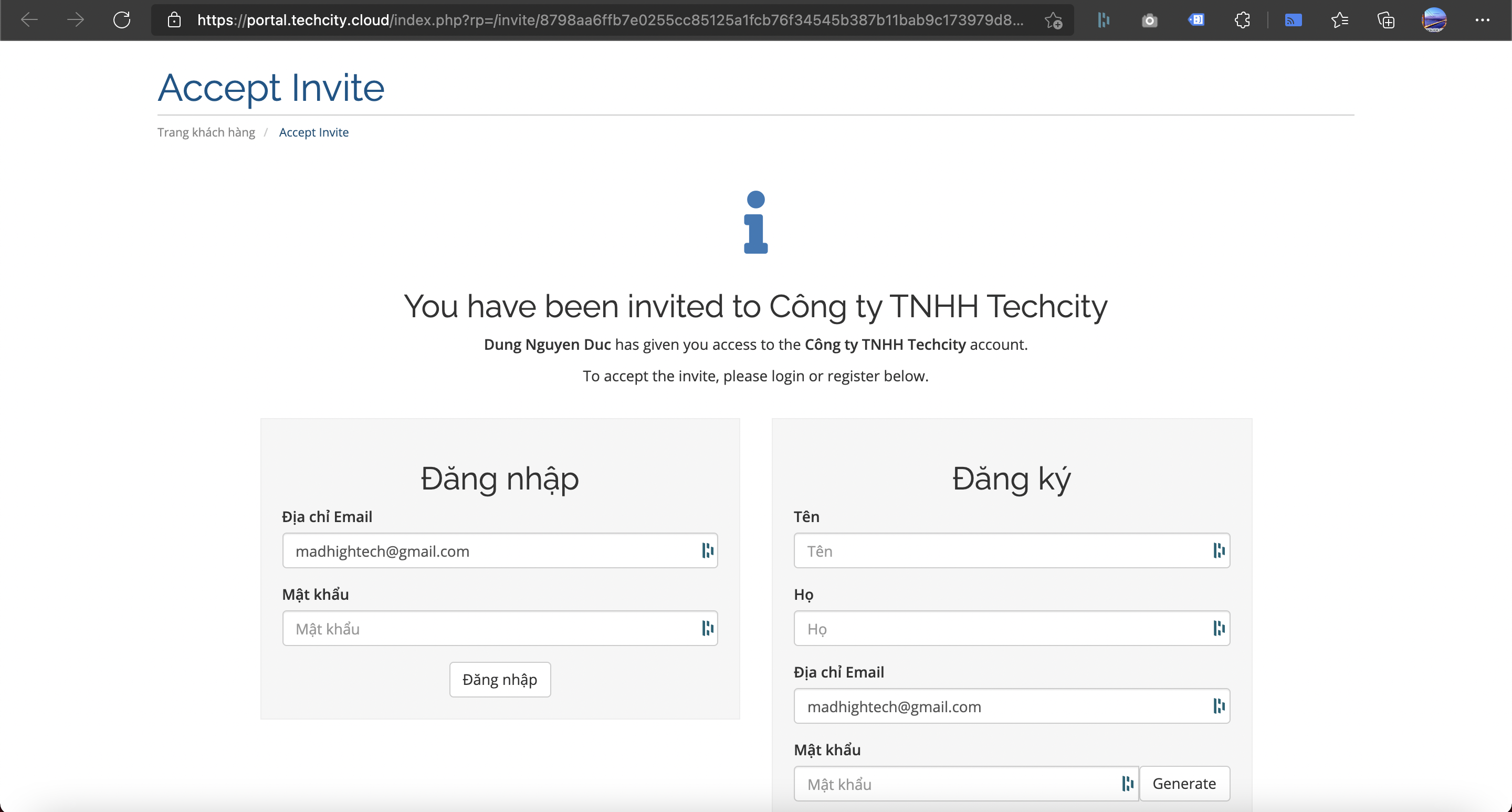Focus the Tên input field

tap(1012, 550)
